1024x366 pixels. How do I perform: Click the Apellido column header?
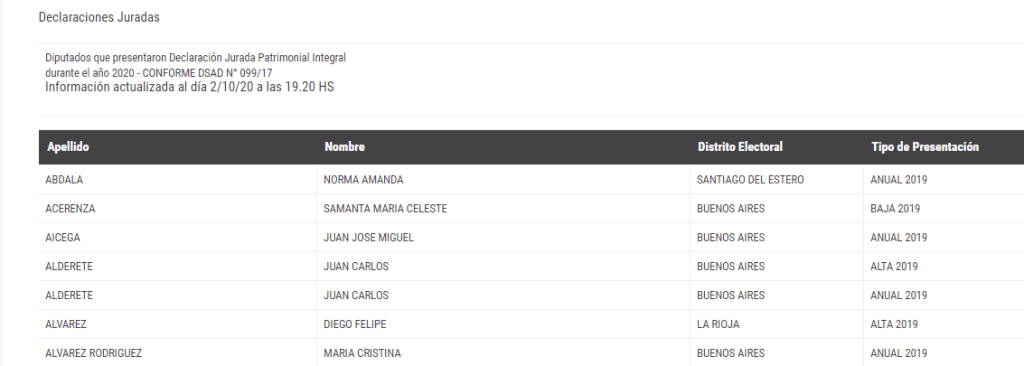[68, 147]
